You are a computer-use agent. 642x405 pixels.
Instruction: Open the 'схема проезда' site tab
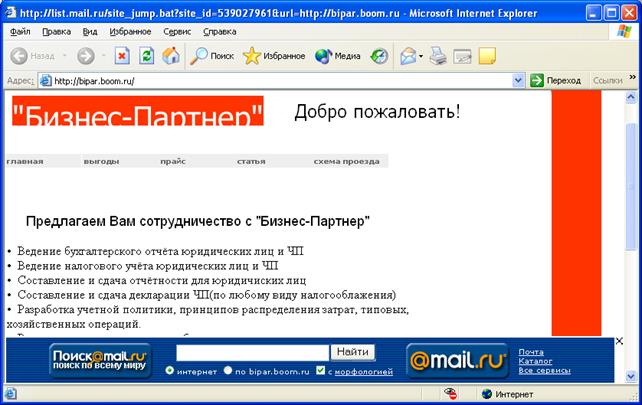pos(346,161)
